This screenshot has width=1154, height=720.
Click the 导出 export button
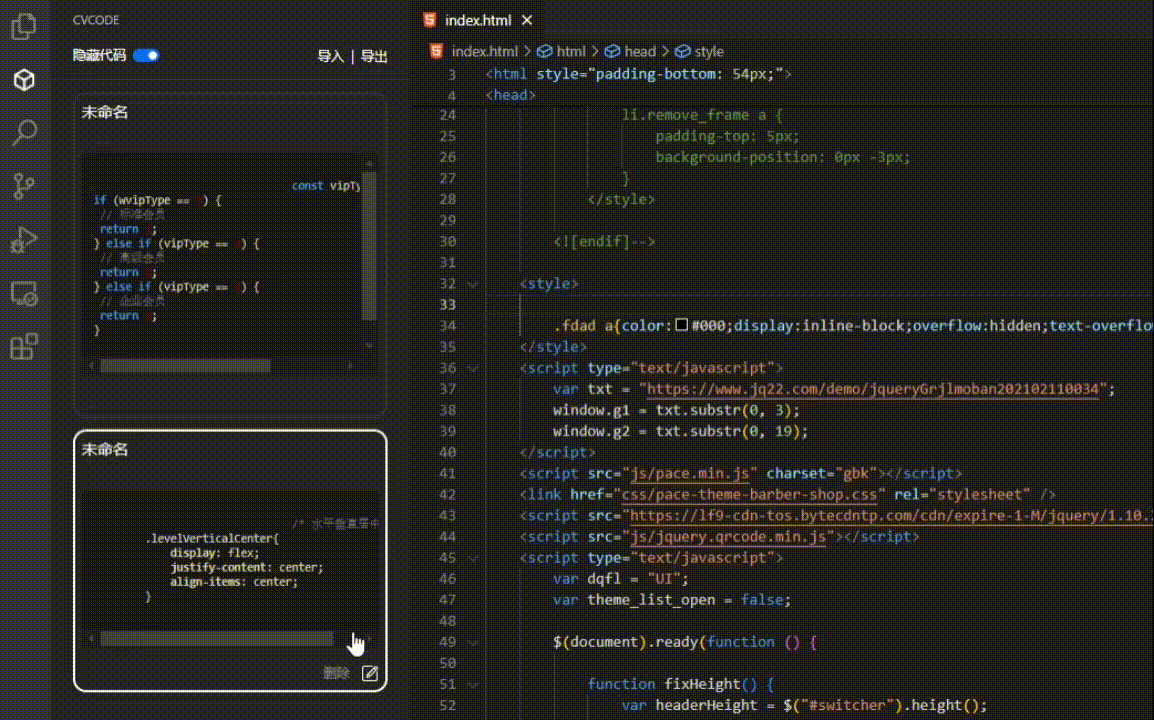(374, 56)
